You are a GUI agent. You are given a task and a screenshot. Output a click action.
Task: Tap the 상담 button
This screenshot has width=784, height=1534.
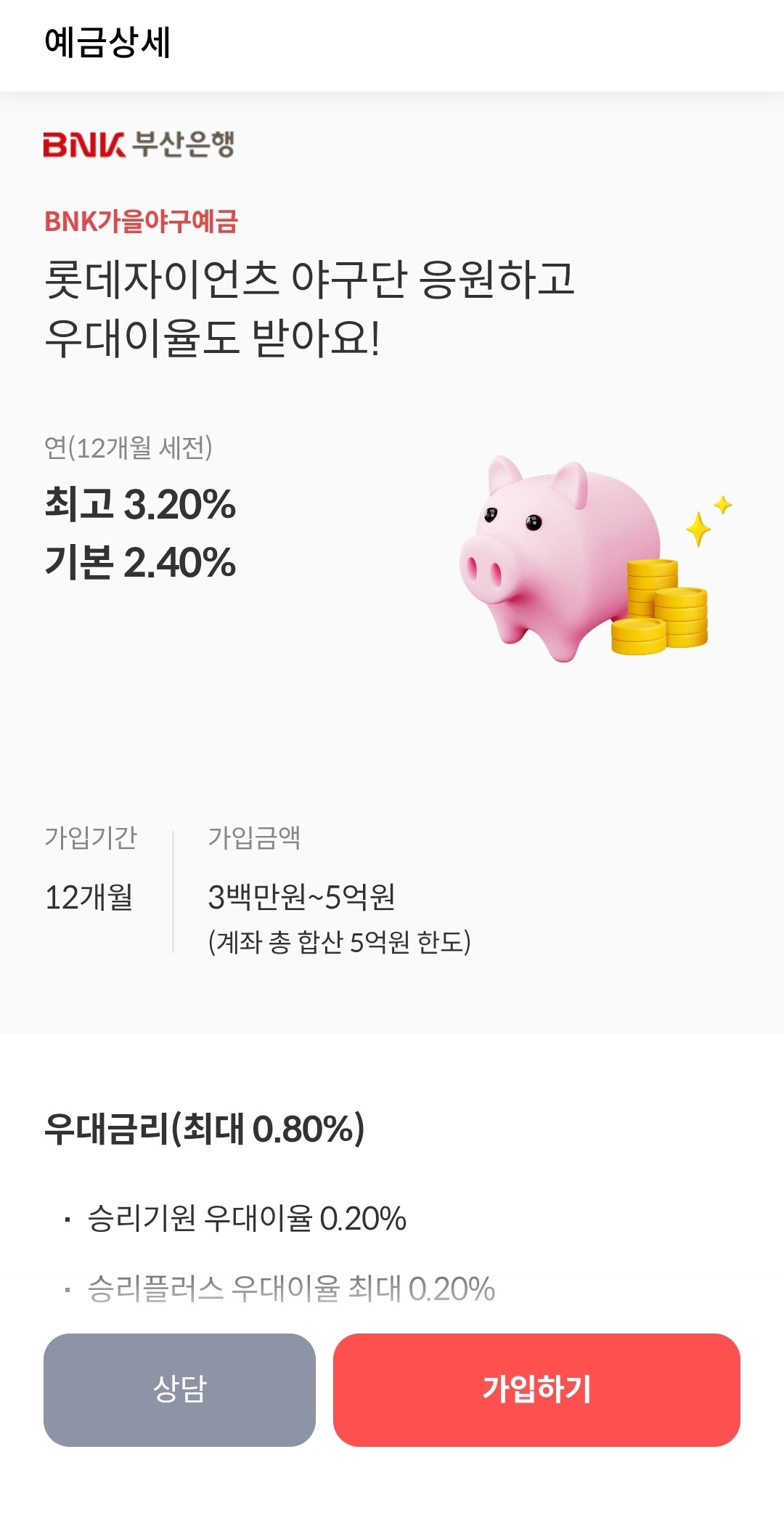point(179,1389)
